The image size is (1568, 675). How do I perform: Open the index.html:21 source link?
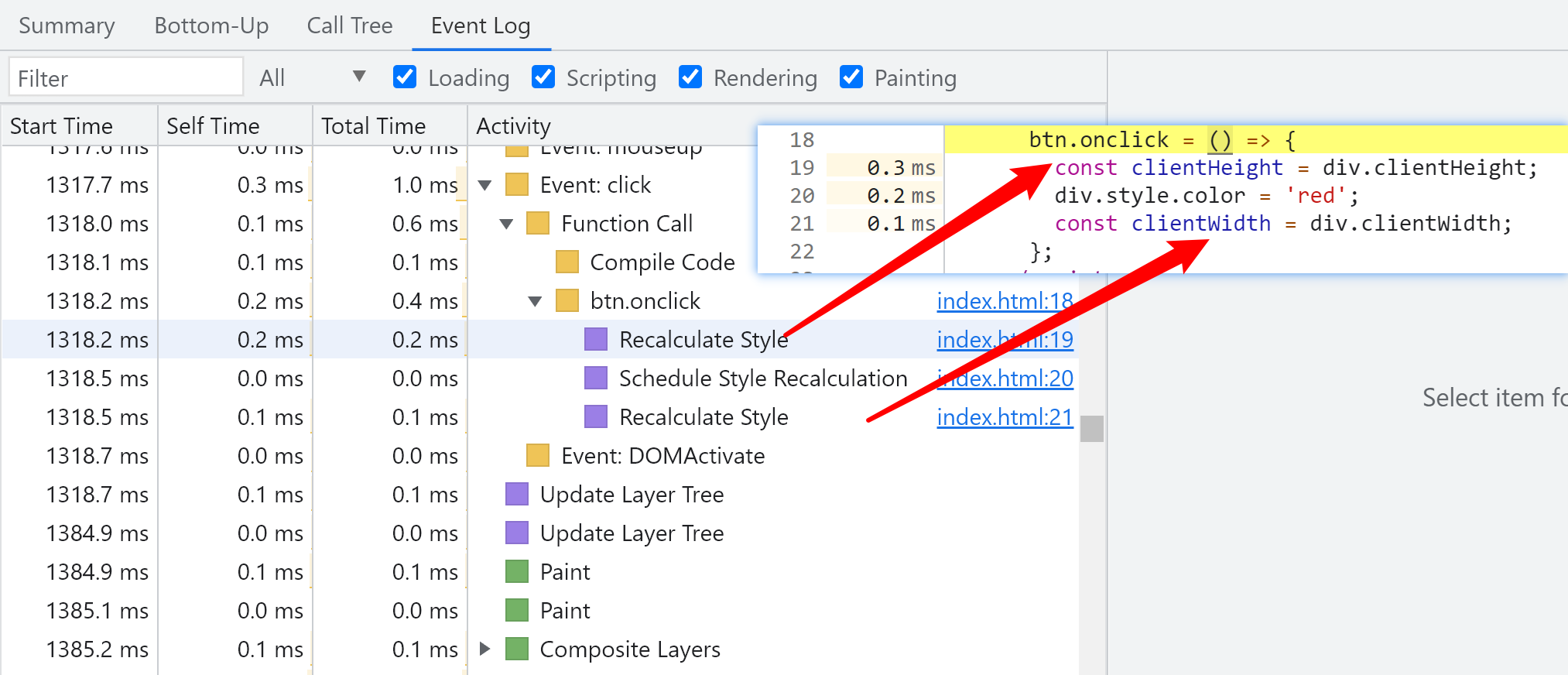point(1005,416)
